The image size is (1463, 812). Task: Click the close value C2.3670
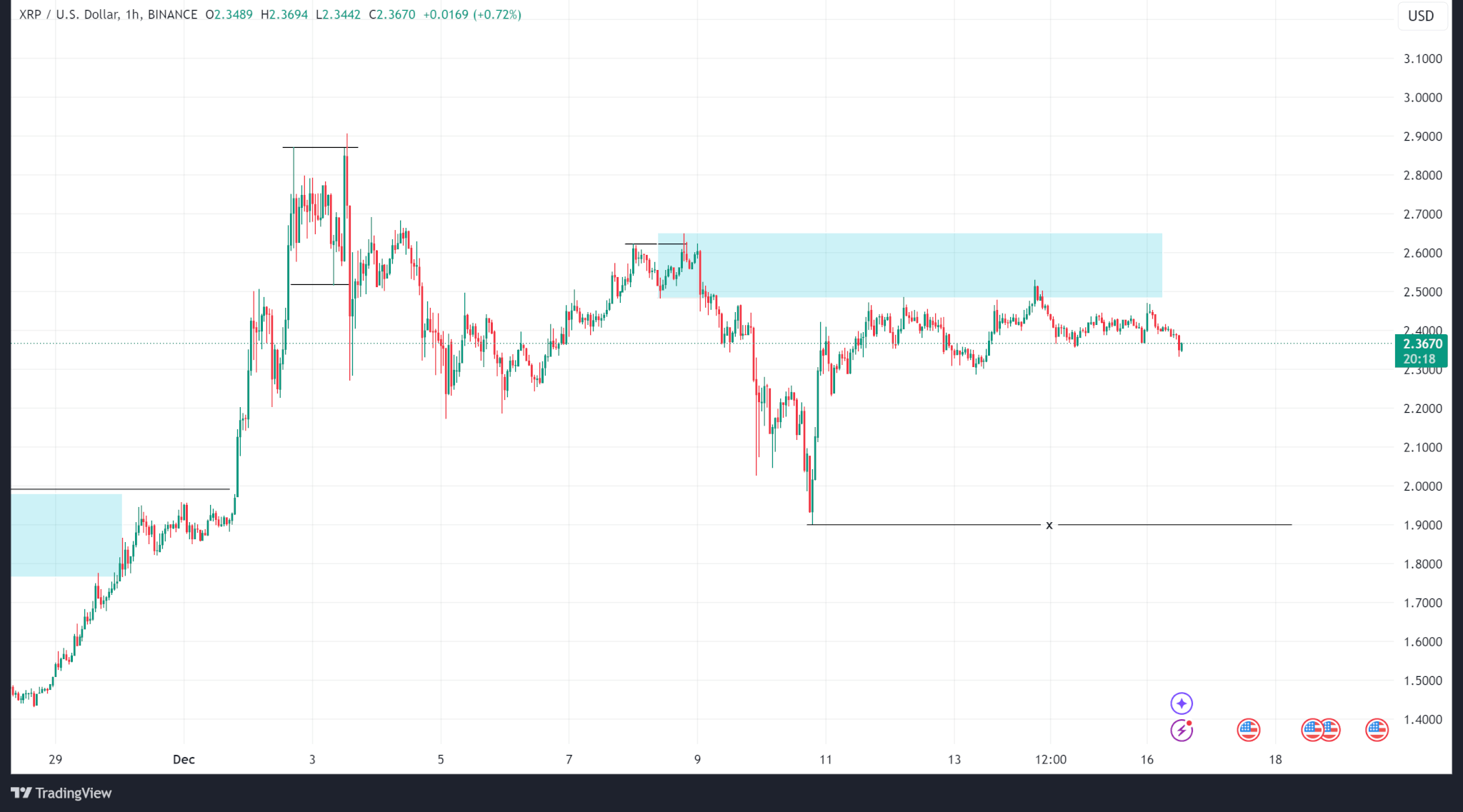point(392,14)
